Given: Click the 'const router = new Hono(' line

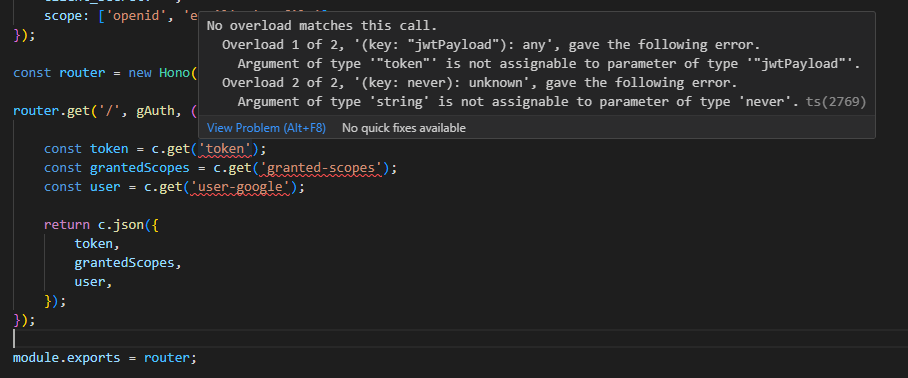Looking at the screenshot, I should click(x=105, y=73).
